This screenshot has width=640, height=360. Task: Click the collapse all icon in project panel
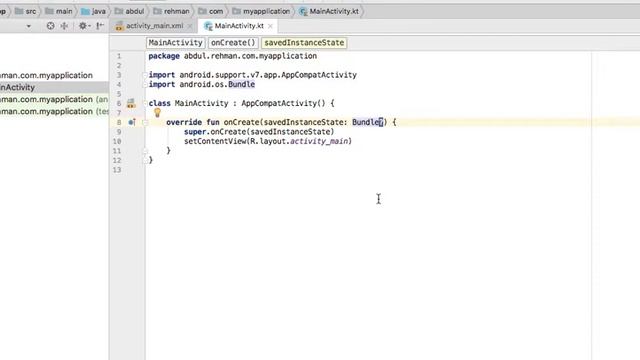pos(64,26)
